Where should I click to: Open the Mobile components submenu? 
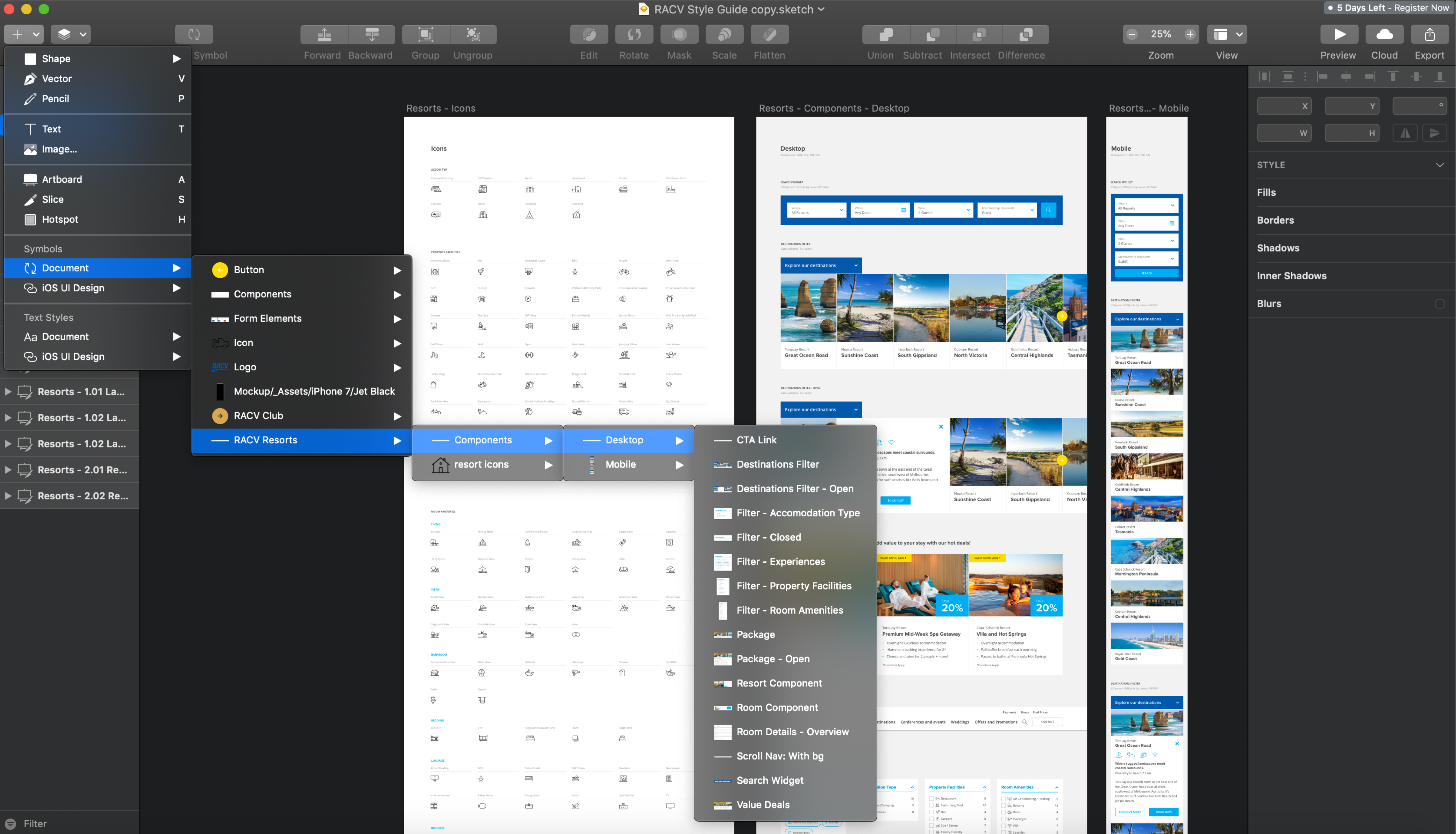coord(628,465)
